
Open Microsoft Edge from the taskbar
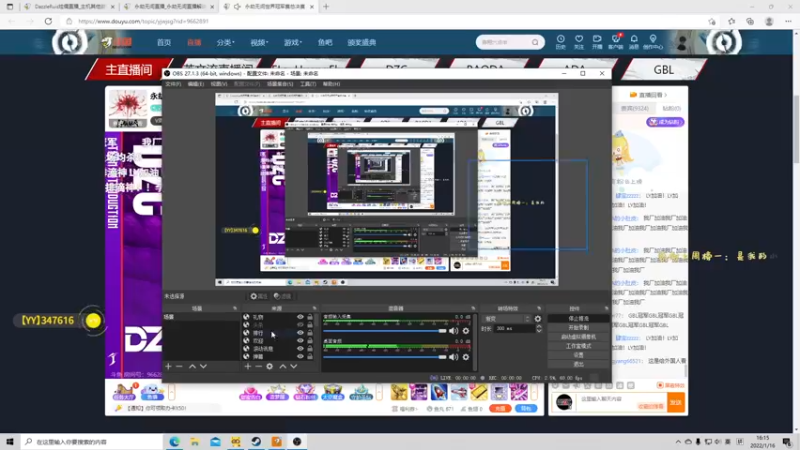[x=174, y=442]
